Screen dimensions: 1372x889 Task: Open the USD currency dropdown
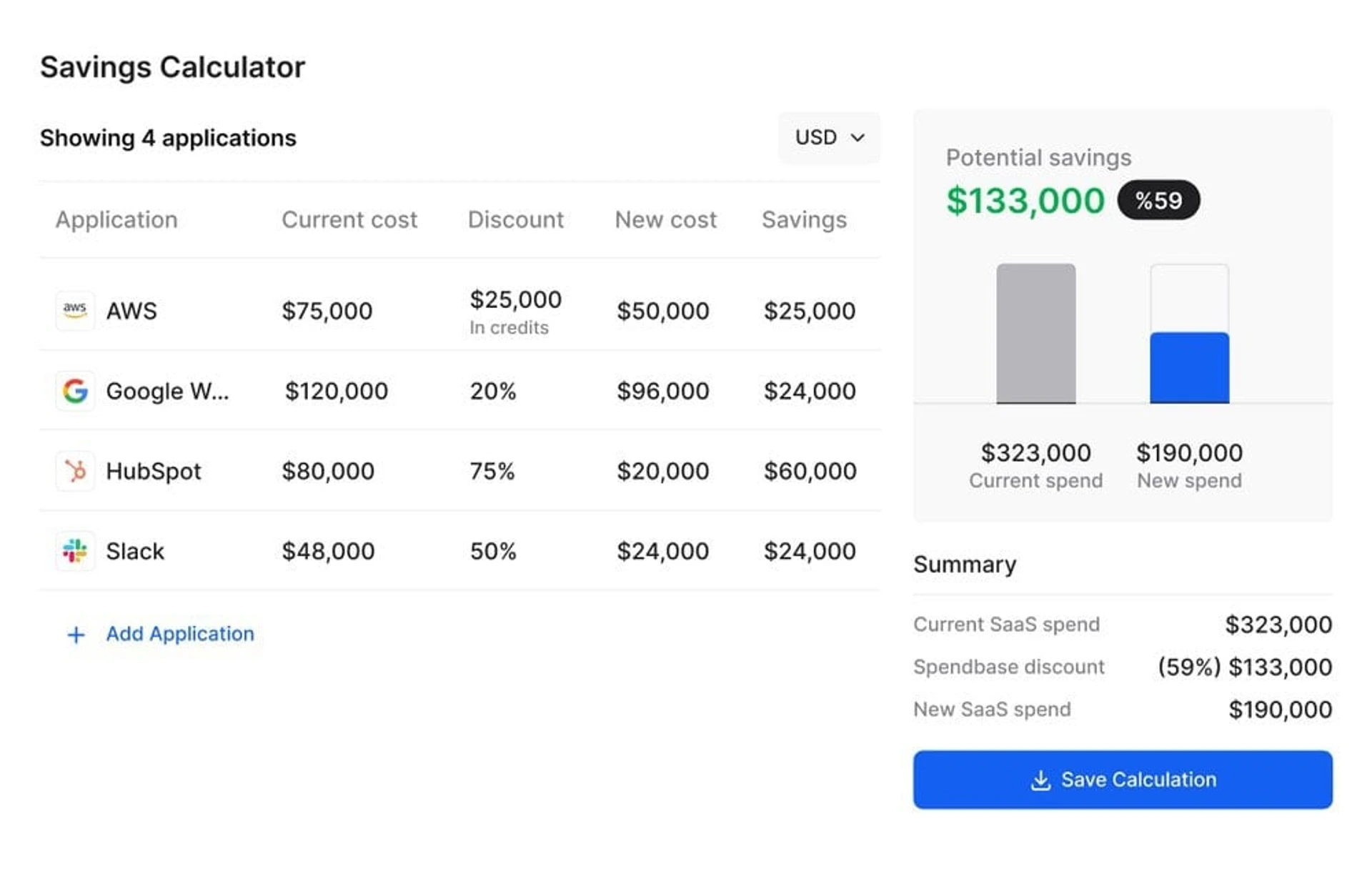tap(829, 137)
